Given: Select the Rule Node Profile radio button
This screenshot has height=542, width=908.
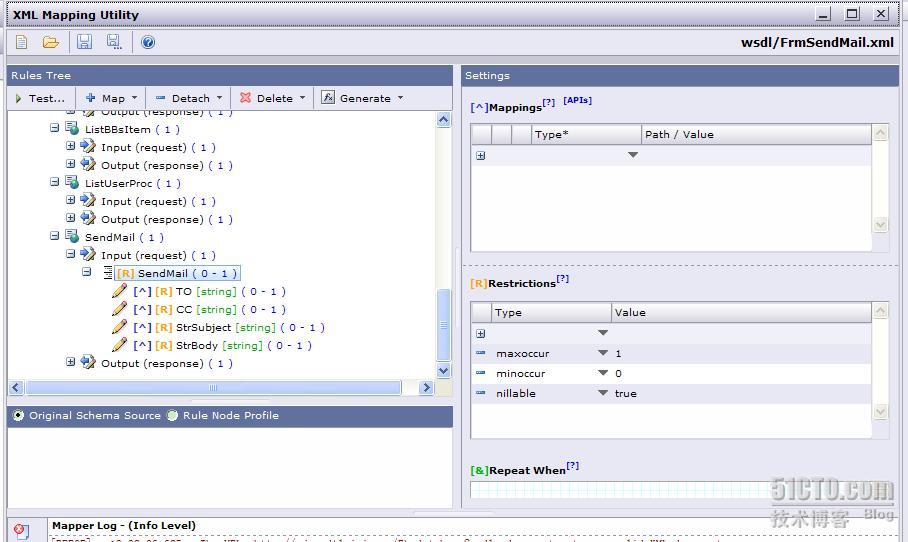Looking at the screenshot, I should click(173, 415).
